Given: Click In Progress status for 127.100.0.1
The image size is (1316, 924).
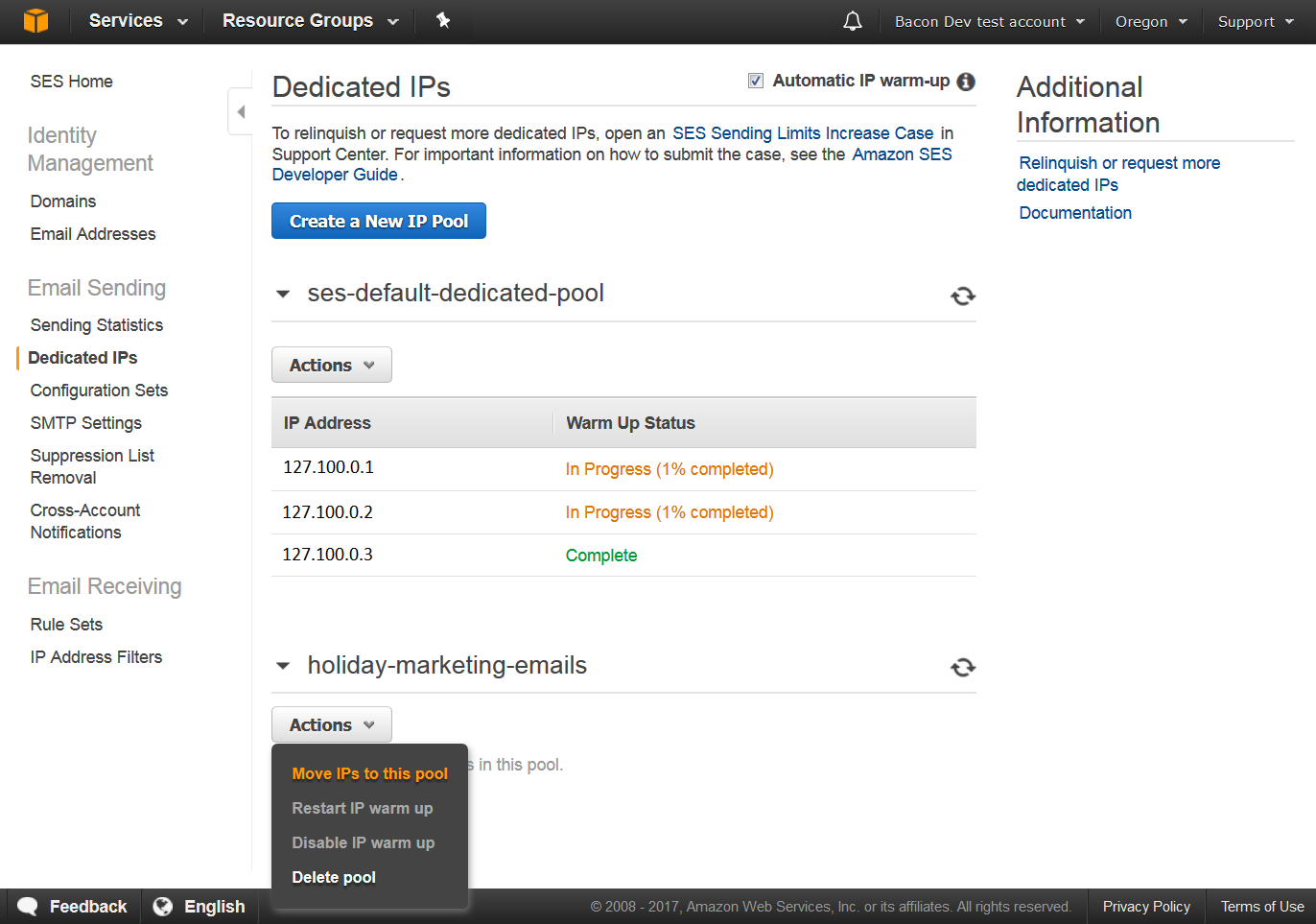Looking at the screenshot, I should tap(670, 469).
